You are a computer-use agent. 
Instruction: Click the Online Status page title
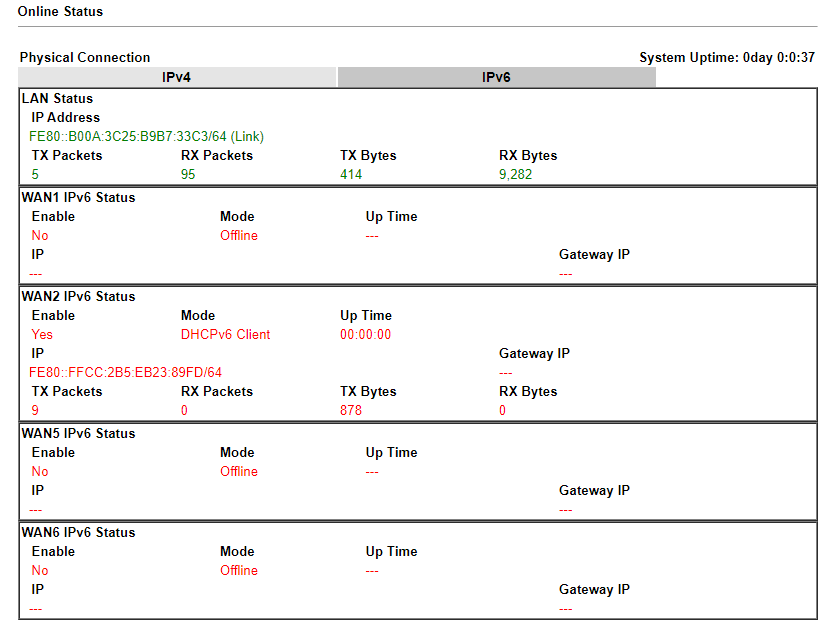tap(48, 11)
